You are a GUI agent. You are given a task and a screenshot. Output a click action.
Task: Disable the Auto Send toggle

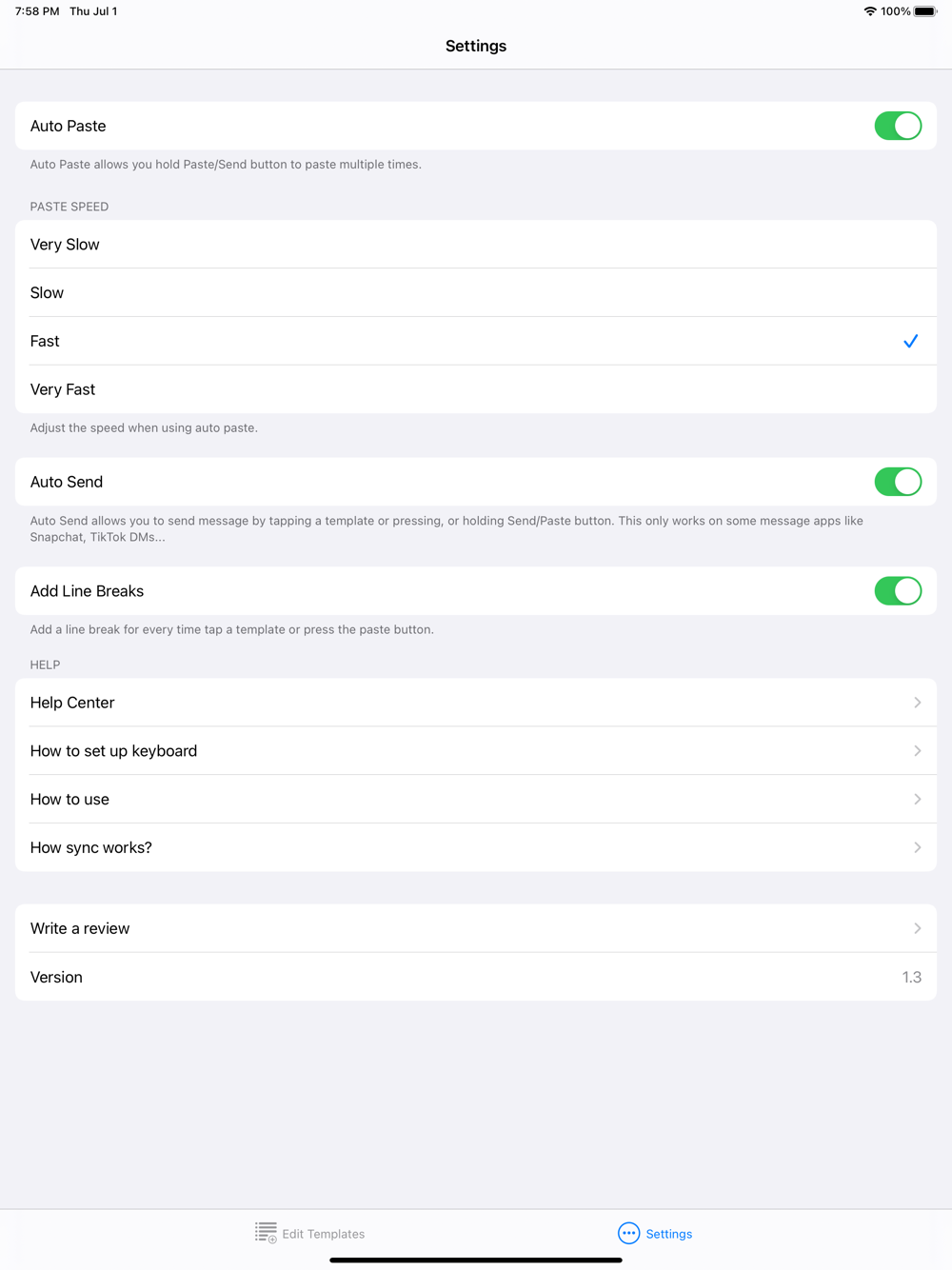pos(898,482)
